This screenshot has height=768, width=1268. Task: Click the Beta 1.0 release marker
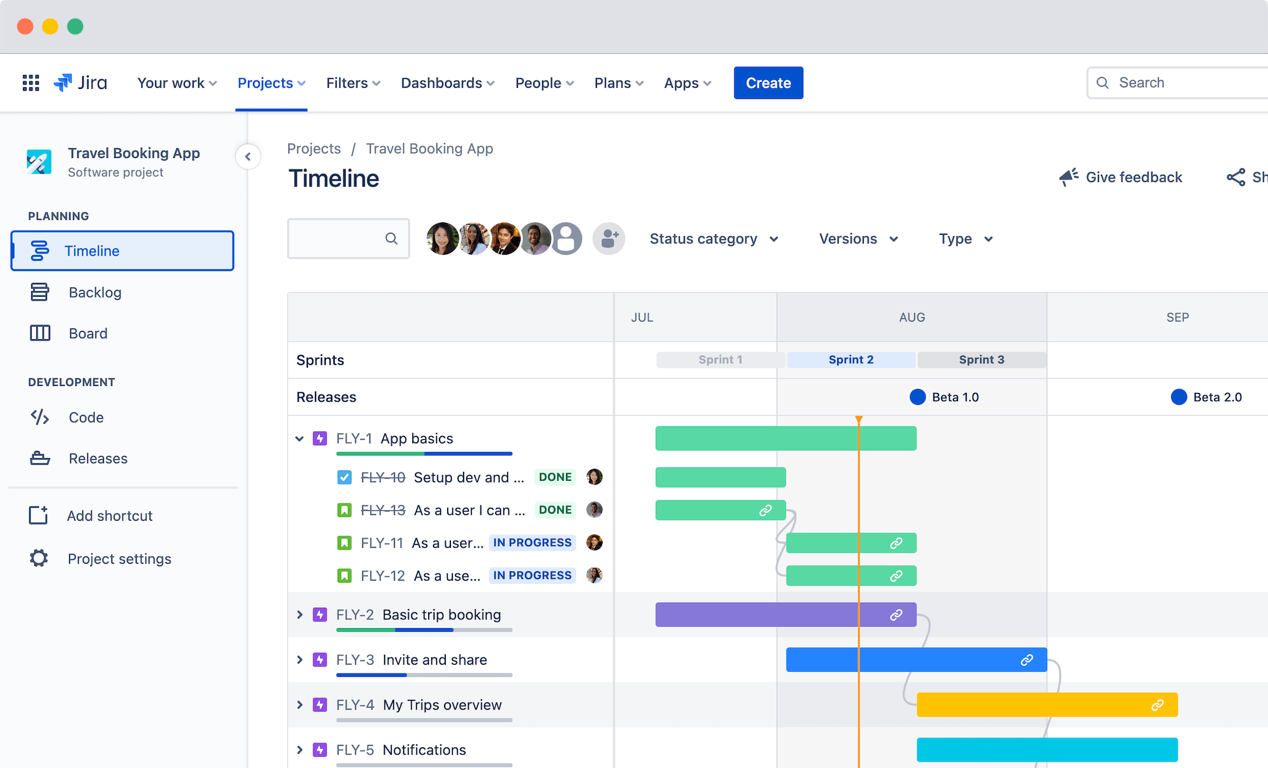pos(918,396)
